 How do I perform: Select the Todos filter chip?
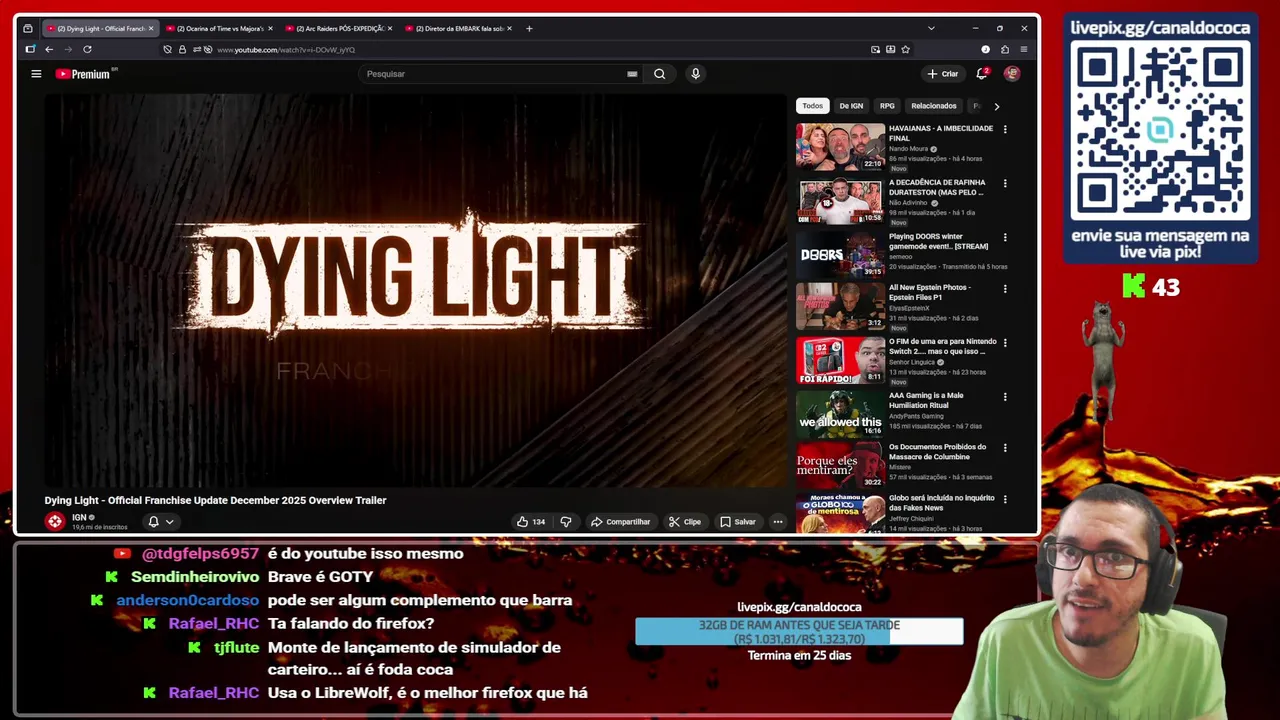pyautogui.click(x=813, y=105)
